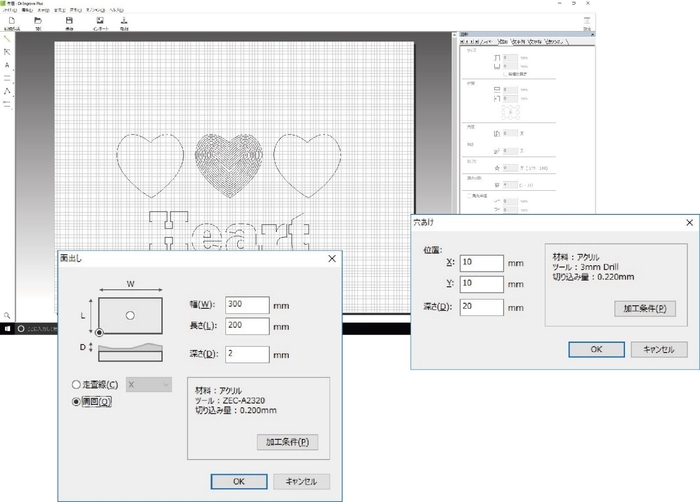
Task: Select the 周回(Q) radio button
Action: pyautogui.click(x=76, y=402)
